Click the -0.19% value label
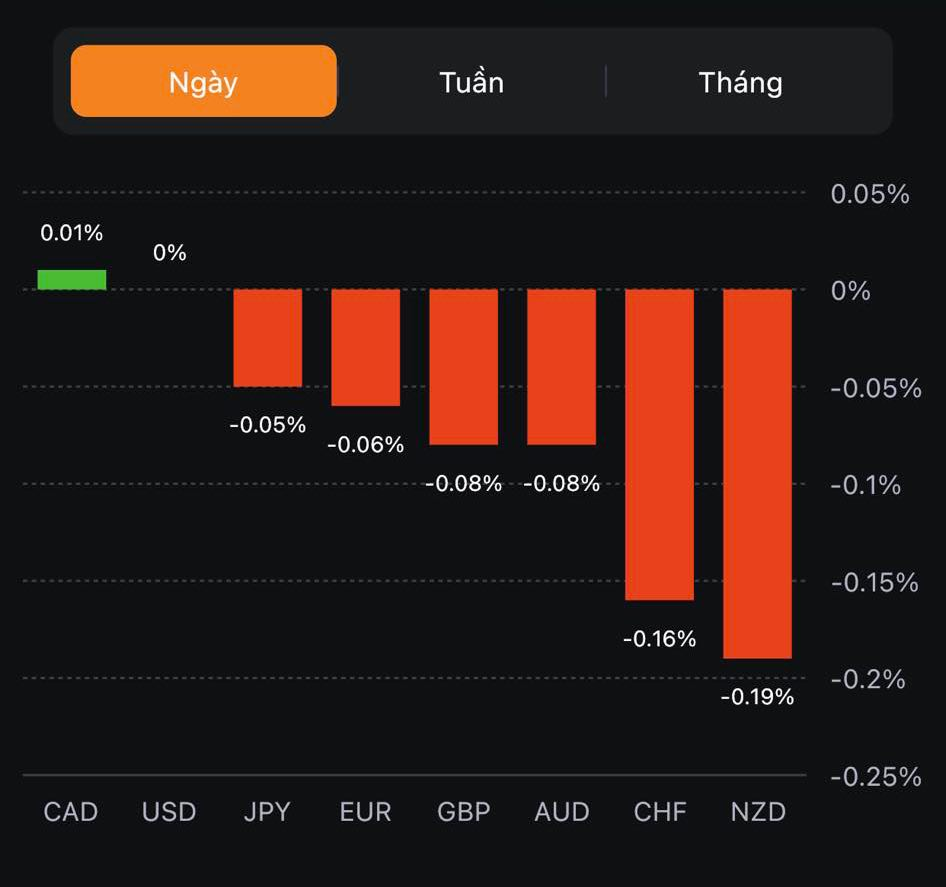 pyautogui.click(x=758, y=697)
